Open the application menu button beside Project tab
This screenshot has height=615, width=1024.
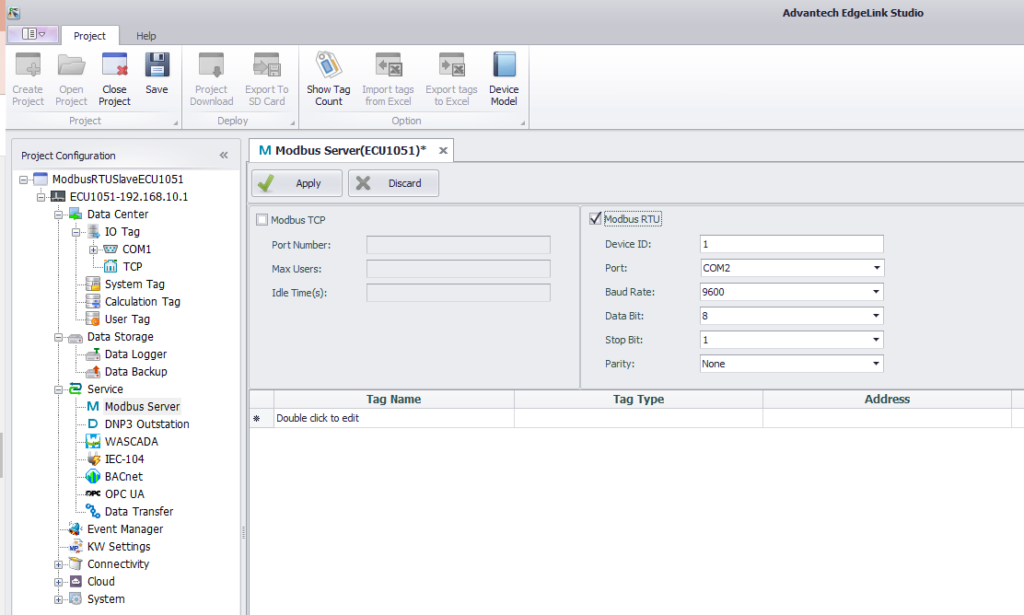click(33, 34)
